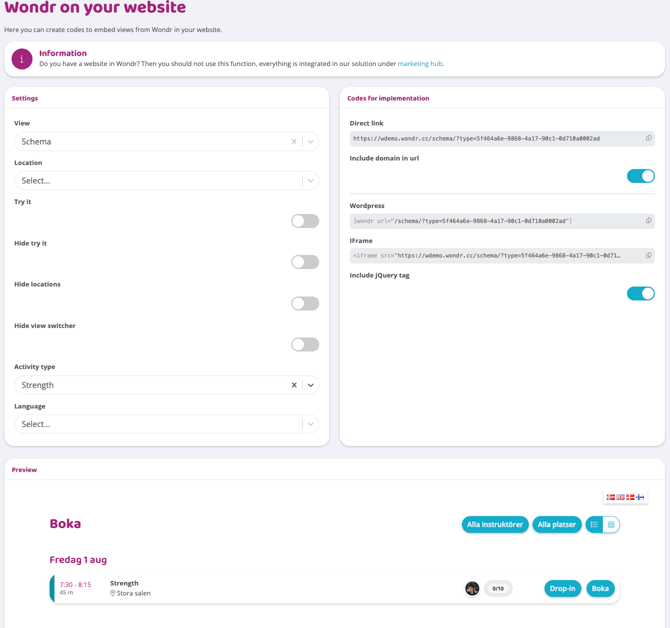This screenshot has height=628, width=670.
Task: Switch preview to British flag
Action: coord(620,497)
